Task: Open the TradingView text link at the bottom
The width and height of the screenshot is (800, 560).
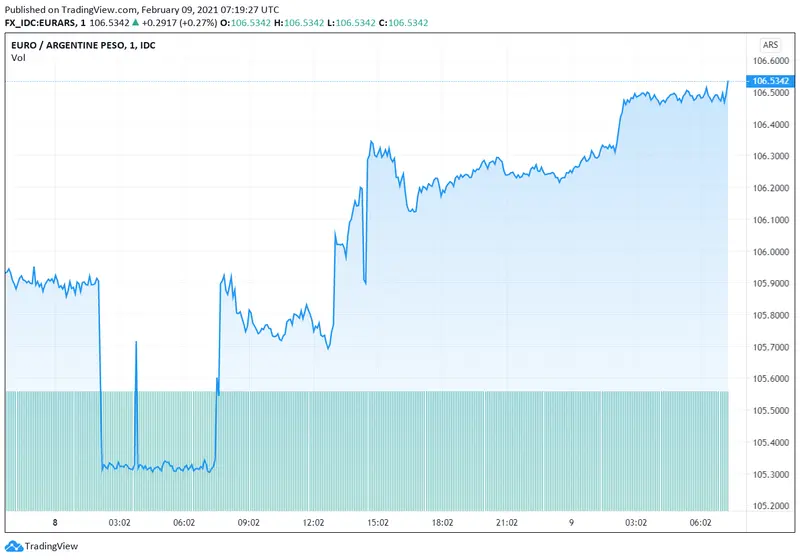Action: 51,545
